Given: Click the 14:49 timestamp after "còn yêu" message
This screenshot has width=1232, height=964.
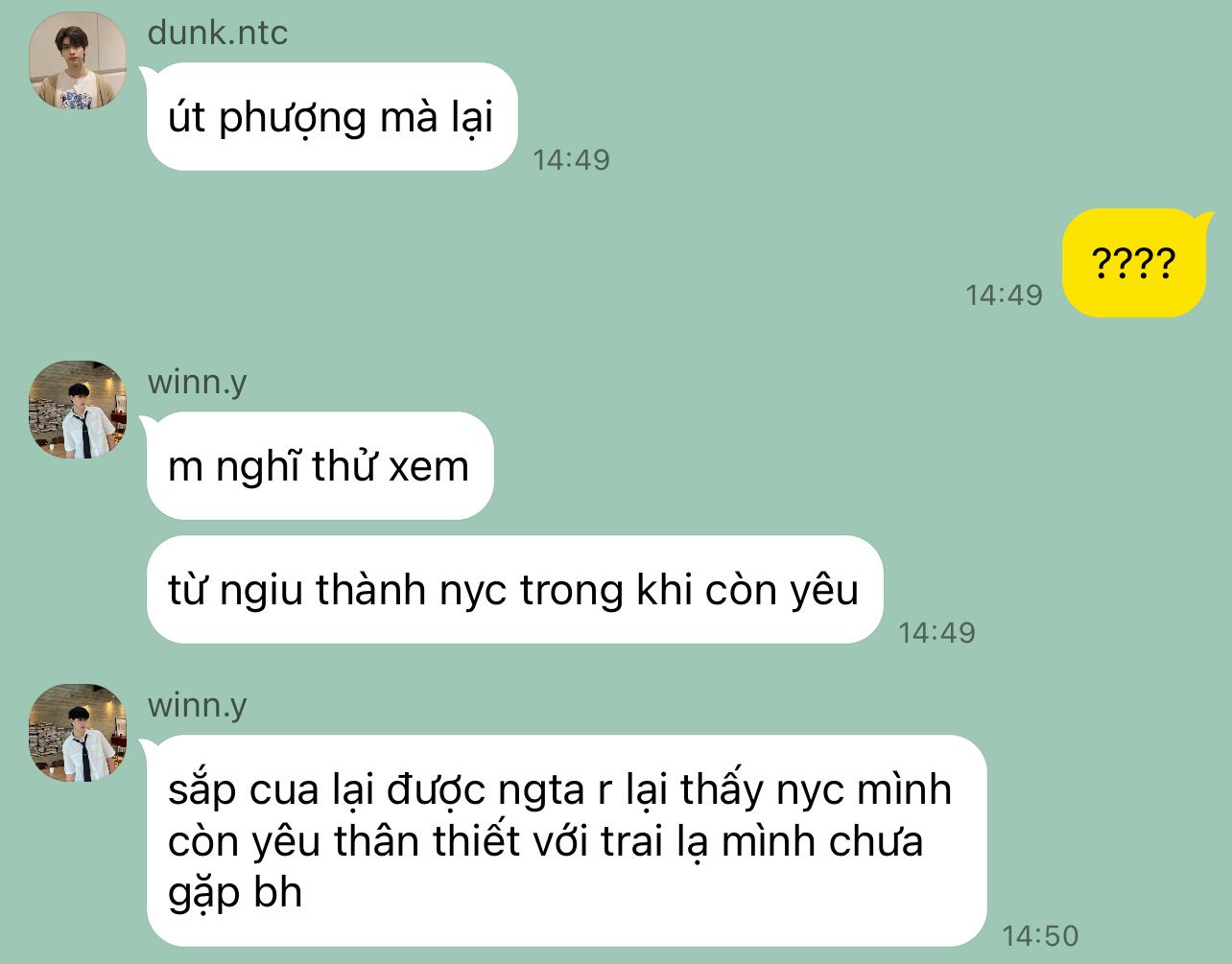Looking at the screenshot, I should (x=936, y=632).
